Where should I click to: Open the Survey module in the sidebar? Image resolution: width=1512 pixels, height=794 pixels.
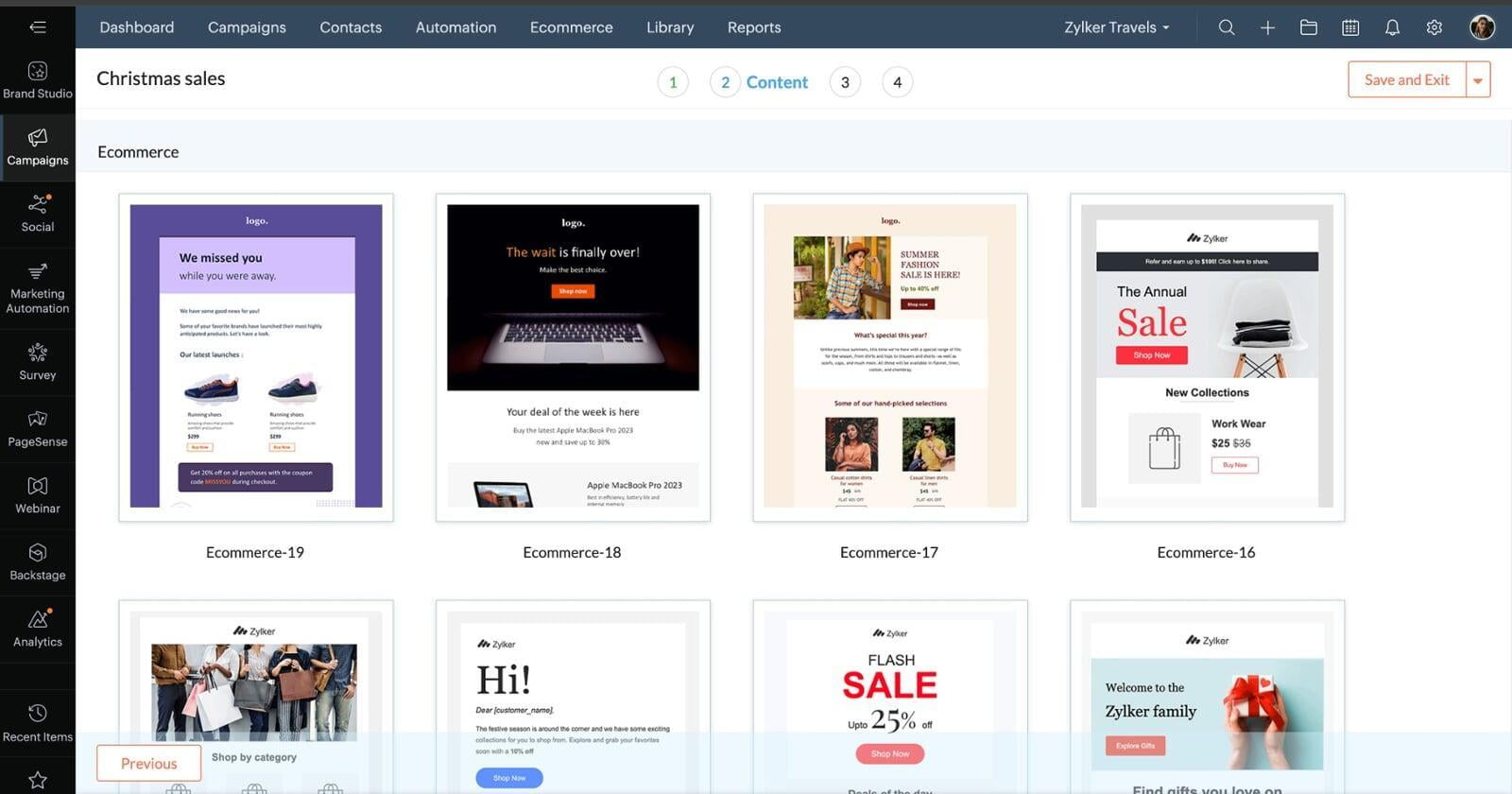[x=38, y=362]
